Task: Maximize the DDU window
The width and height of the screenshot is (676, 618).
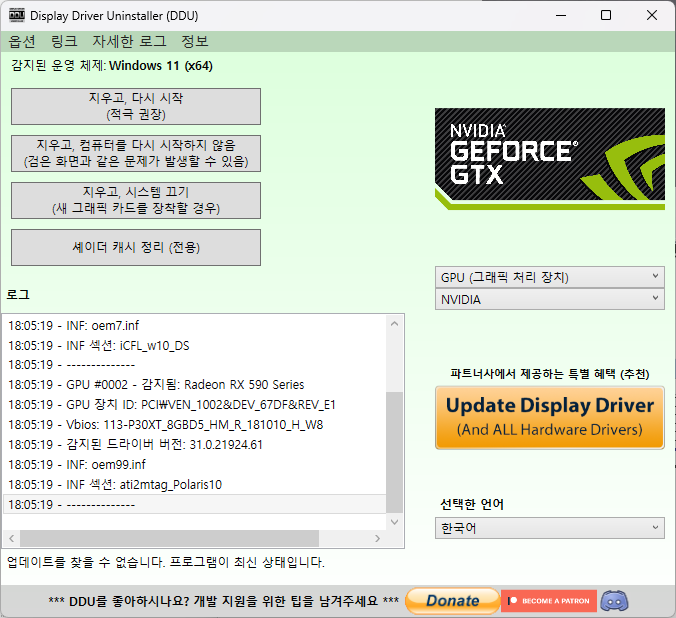Action: point(606,16)
